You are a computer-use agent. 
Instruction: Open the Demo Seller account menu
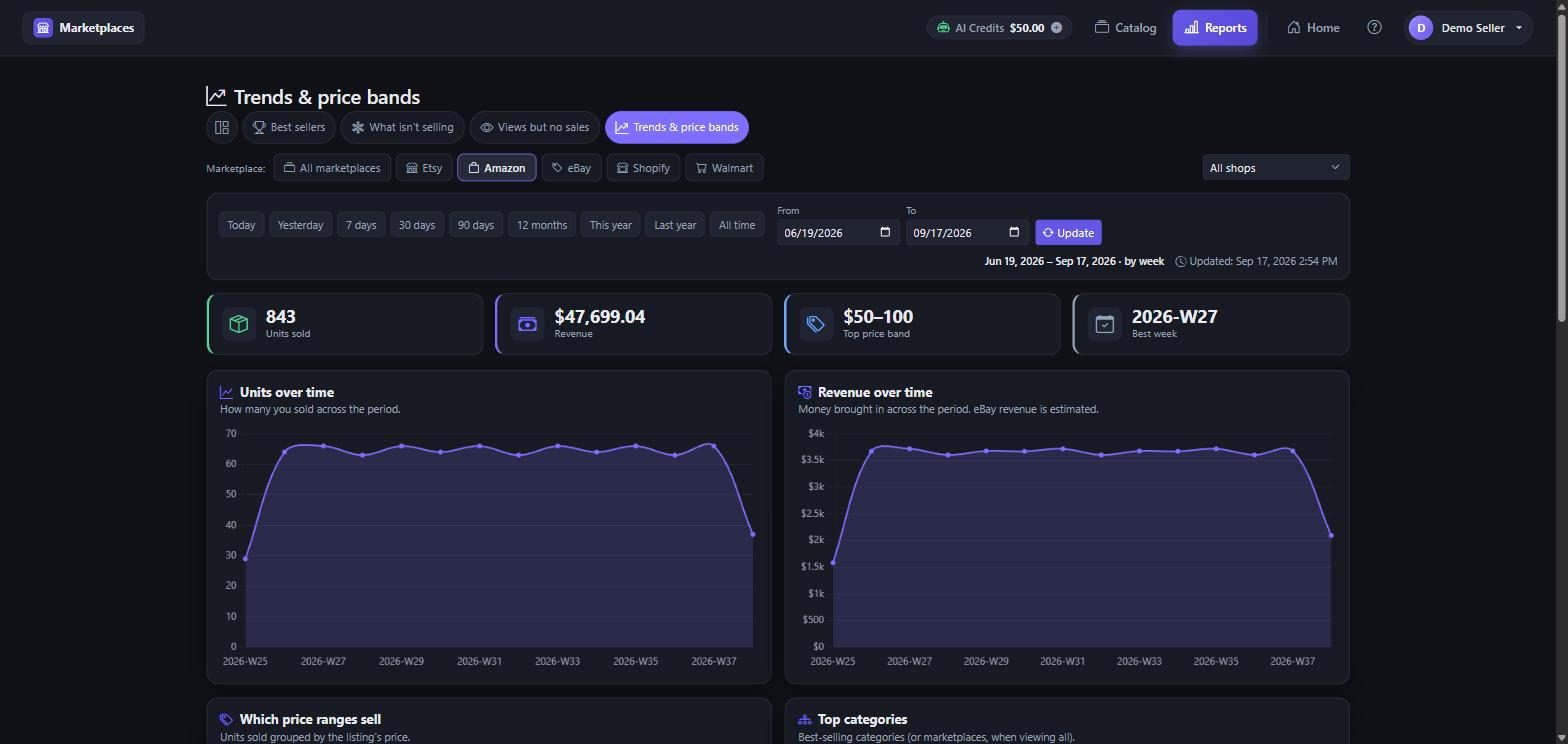point(1468,28)
